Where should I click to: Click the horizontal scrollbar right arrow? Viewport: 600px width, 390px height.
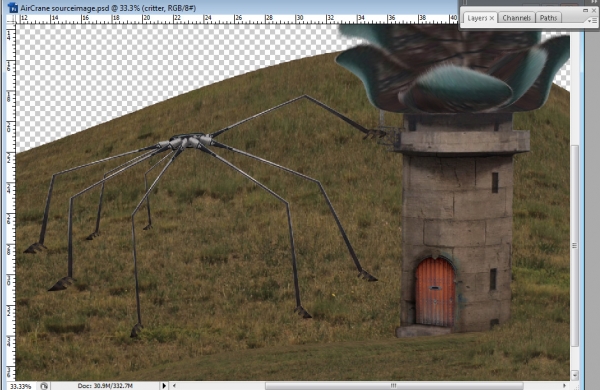(564, 386)
